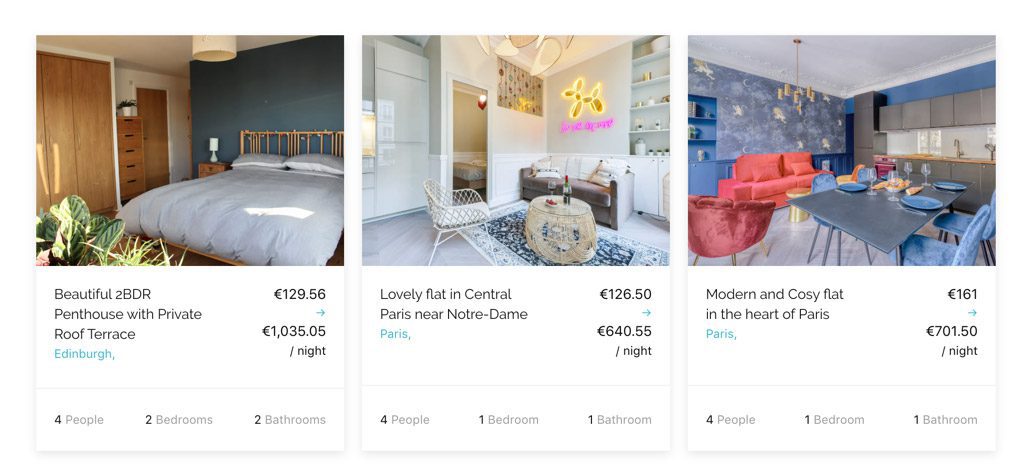Click the Paris link under Modern and Cosy flat
The image size is (1028, 476).
click(721, 334)
